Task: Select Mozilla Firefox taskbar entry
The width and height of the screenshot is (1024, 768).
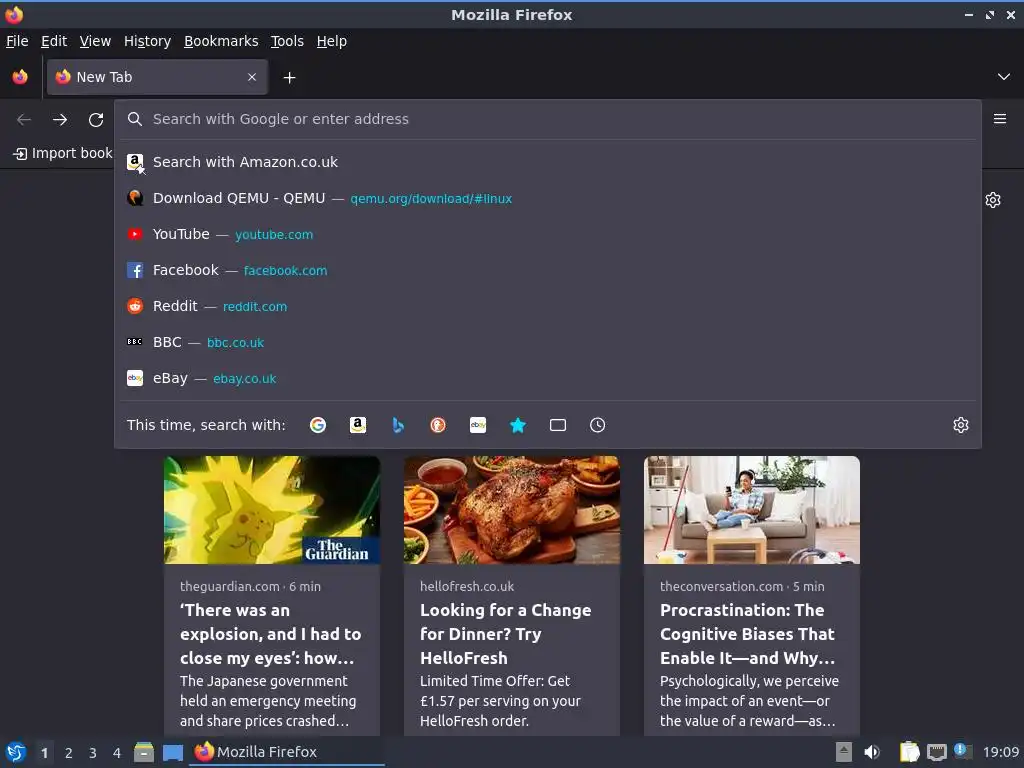Action: (287, 752)
